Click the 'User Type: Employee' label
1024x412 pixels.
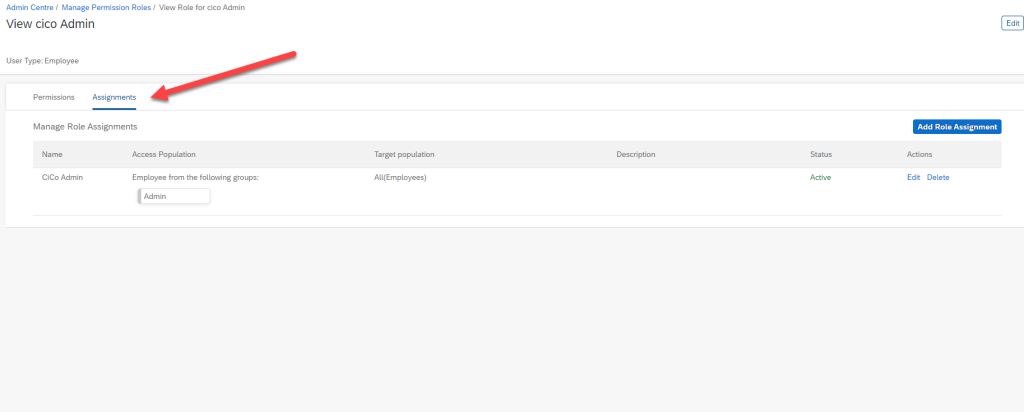(42, 61)
